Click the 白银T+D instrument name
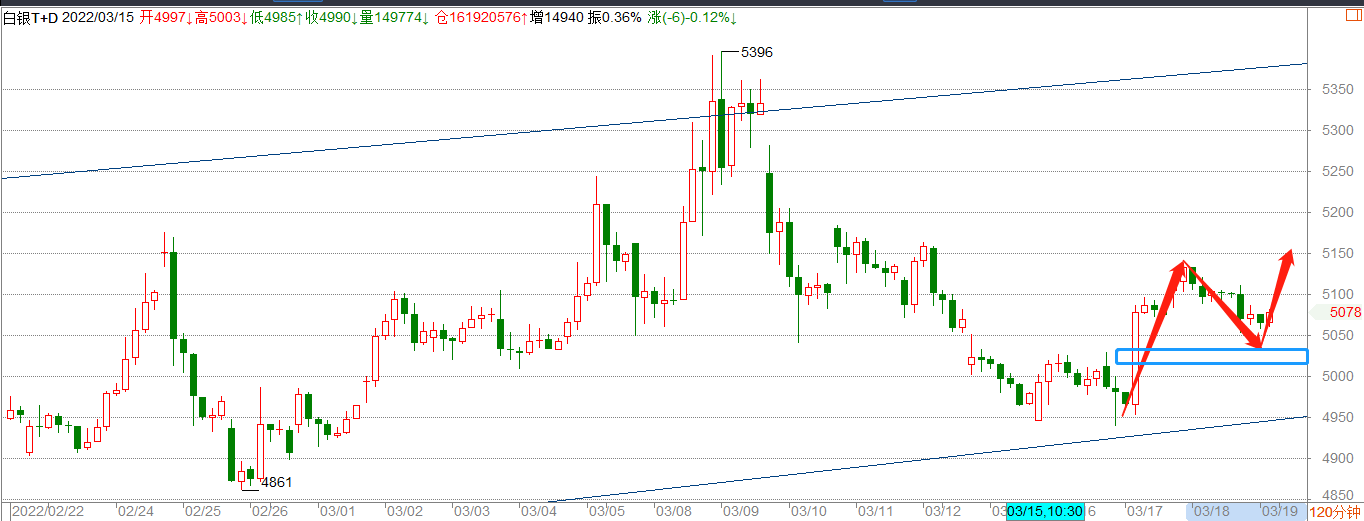Image resolution: width=1364 pixels, height=521 pixels. pyautogui.click(x=31, y=19)
